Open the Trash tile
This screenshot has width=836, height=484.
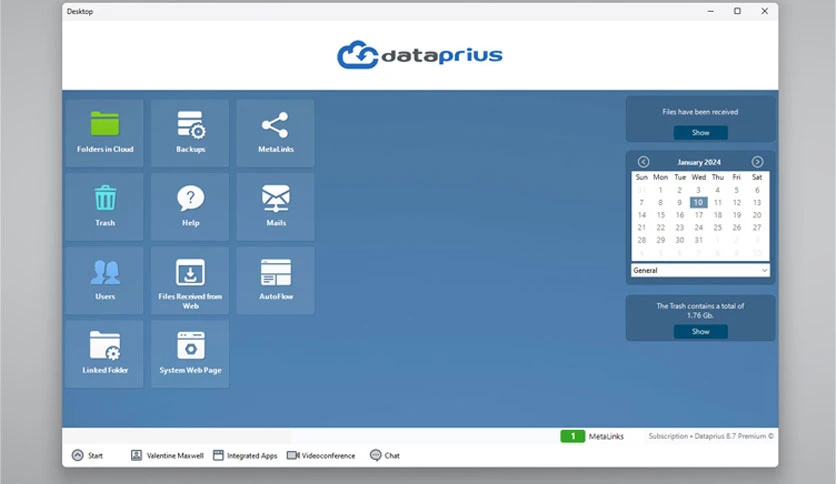pyautogui.click(x=104, y=207)
